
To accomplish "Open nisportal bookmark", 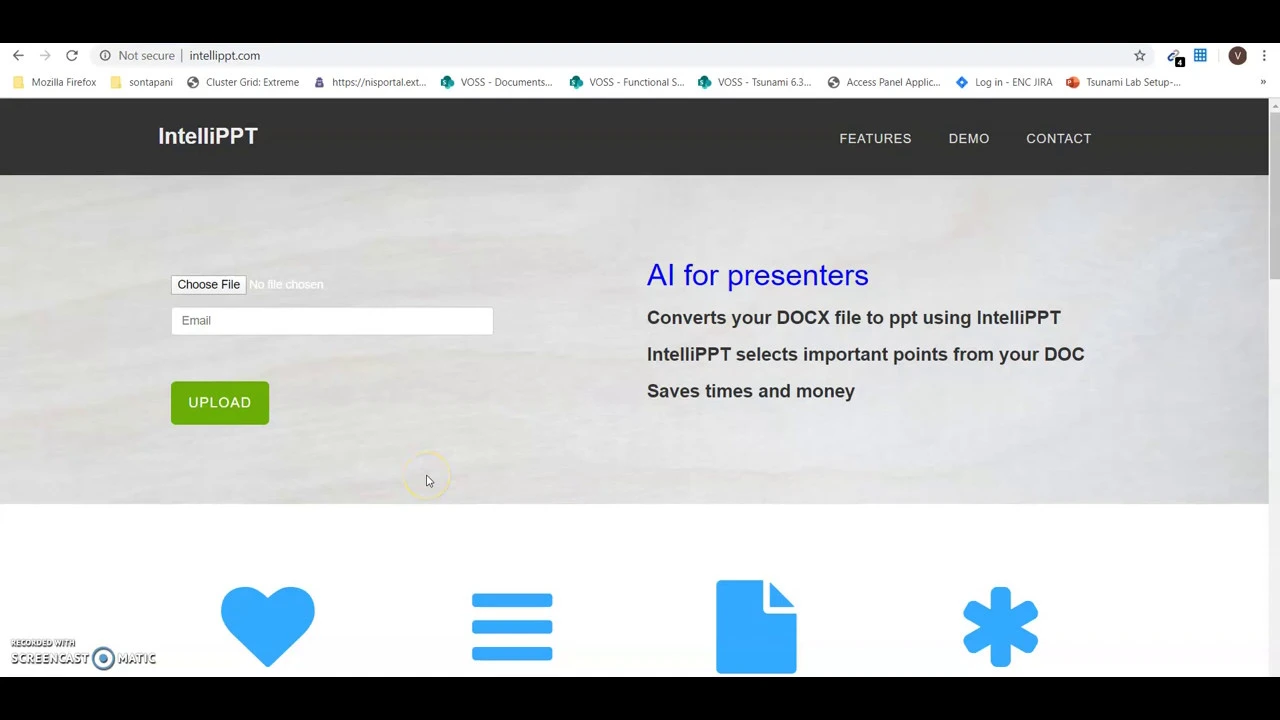I will tap(369, 82).
